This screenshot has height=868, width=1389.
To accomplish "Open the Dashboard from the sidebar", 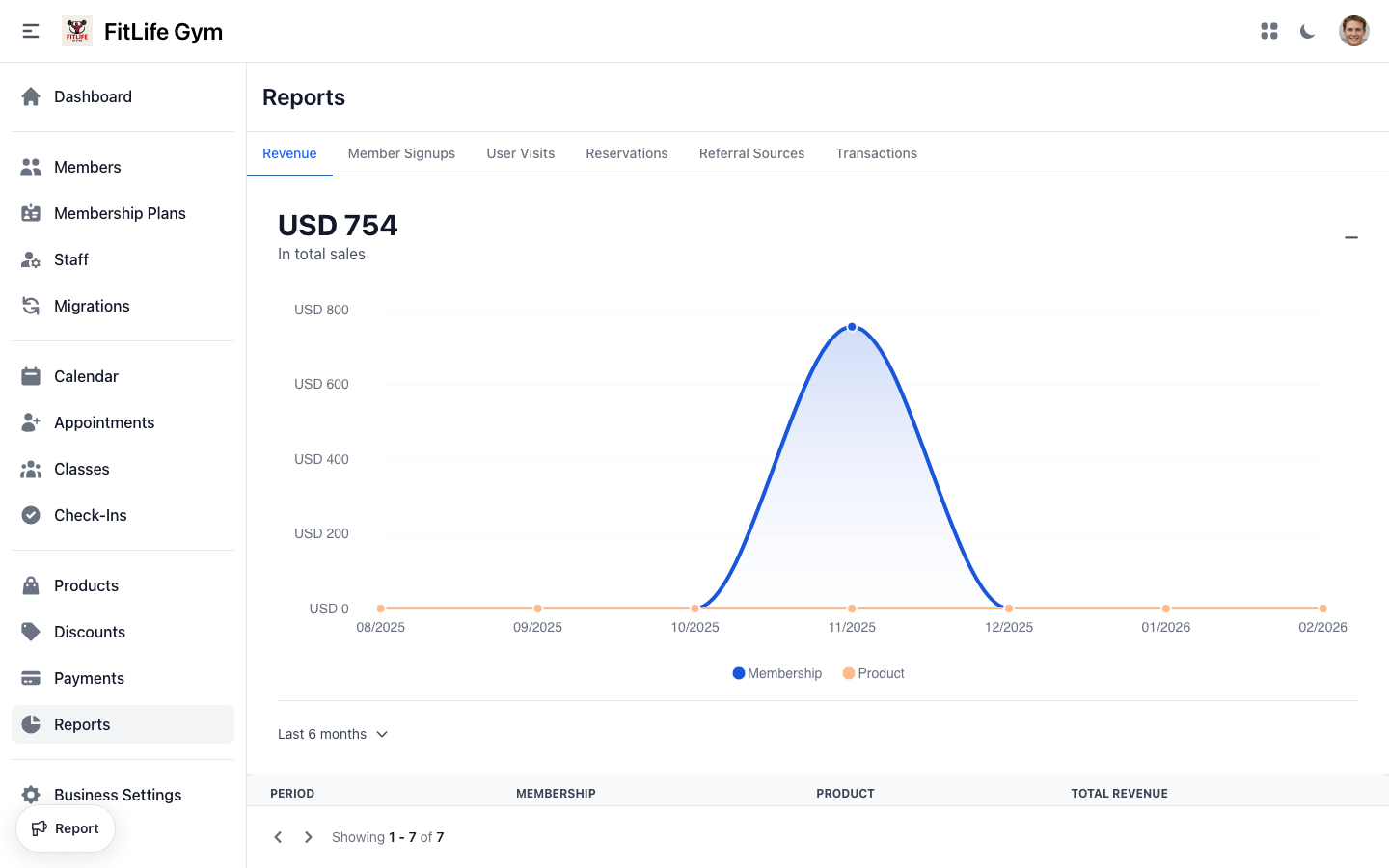I will (93, 96).
